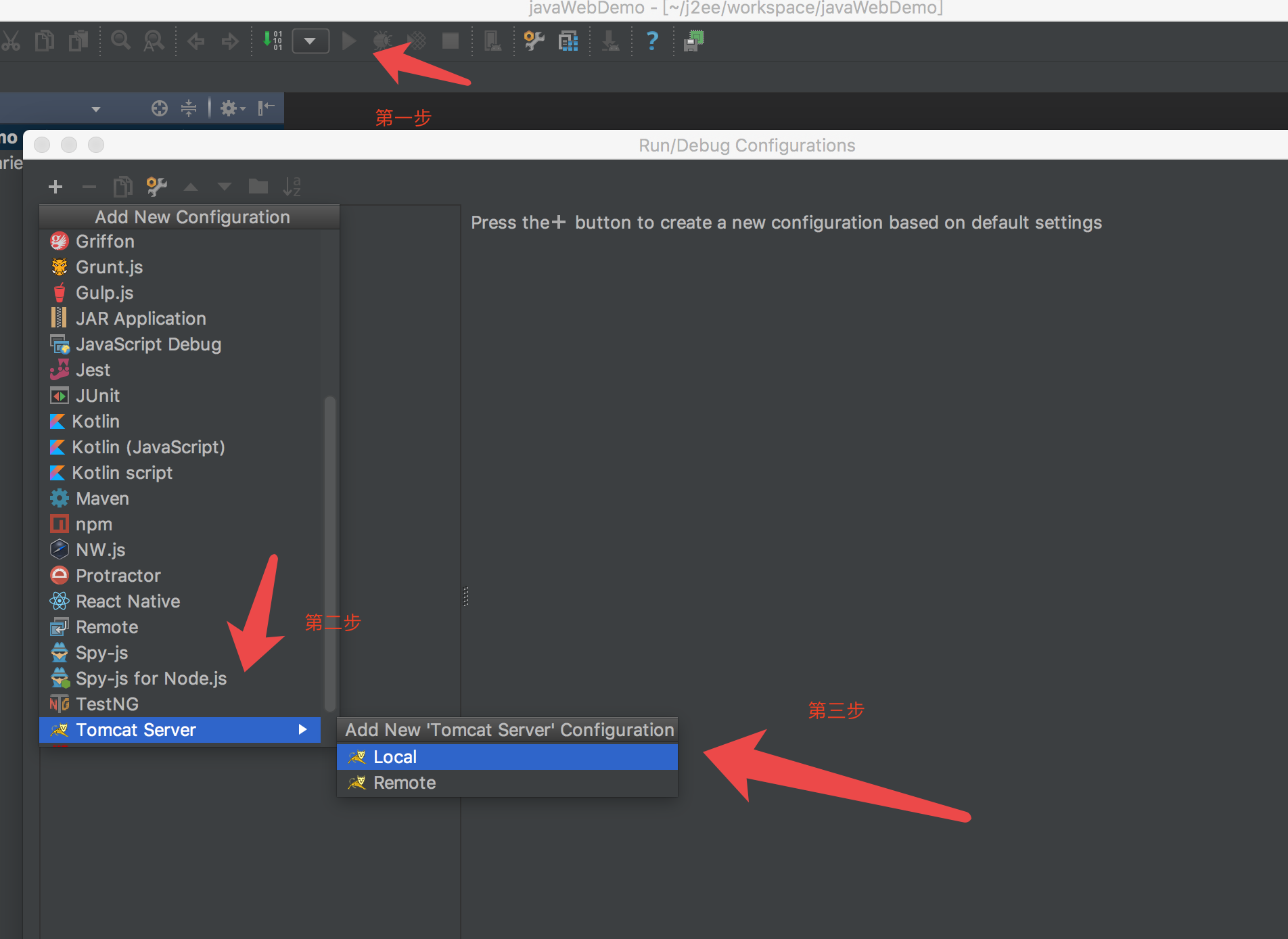The width and height of the screenshot is (1288, 939).
Task: Move configuration up with the up arrow
Action: [x=191, y=187]
